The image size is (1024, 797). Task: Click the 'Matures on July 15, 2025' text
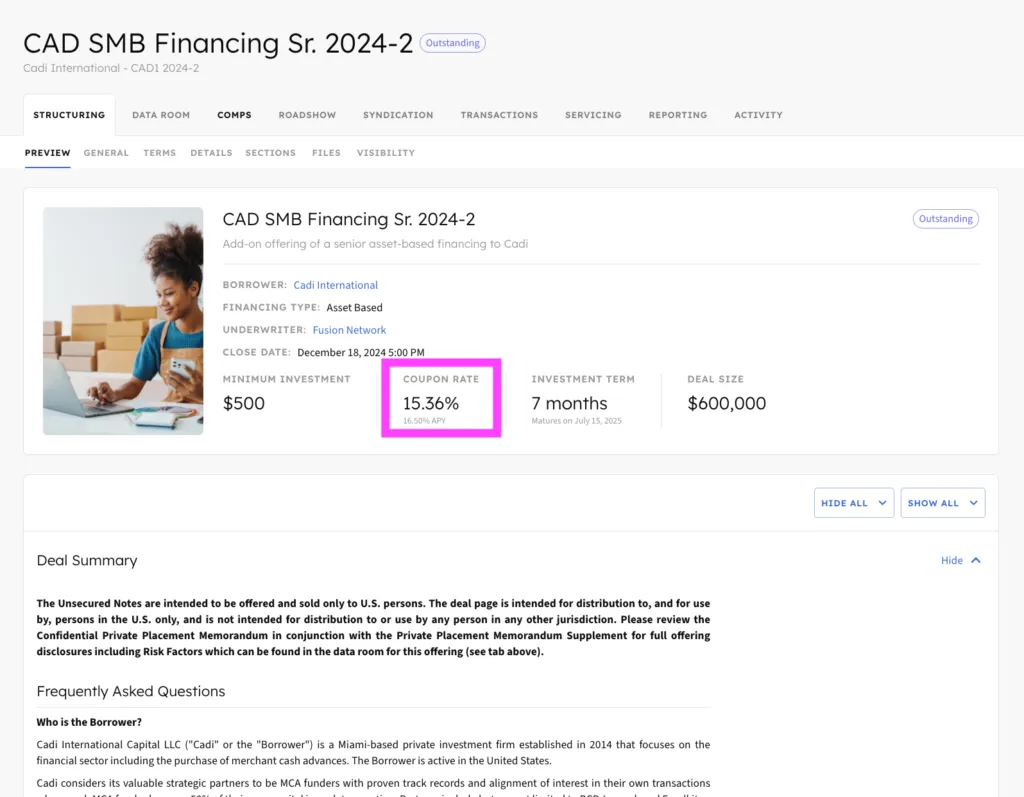click(576, 421)
